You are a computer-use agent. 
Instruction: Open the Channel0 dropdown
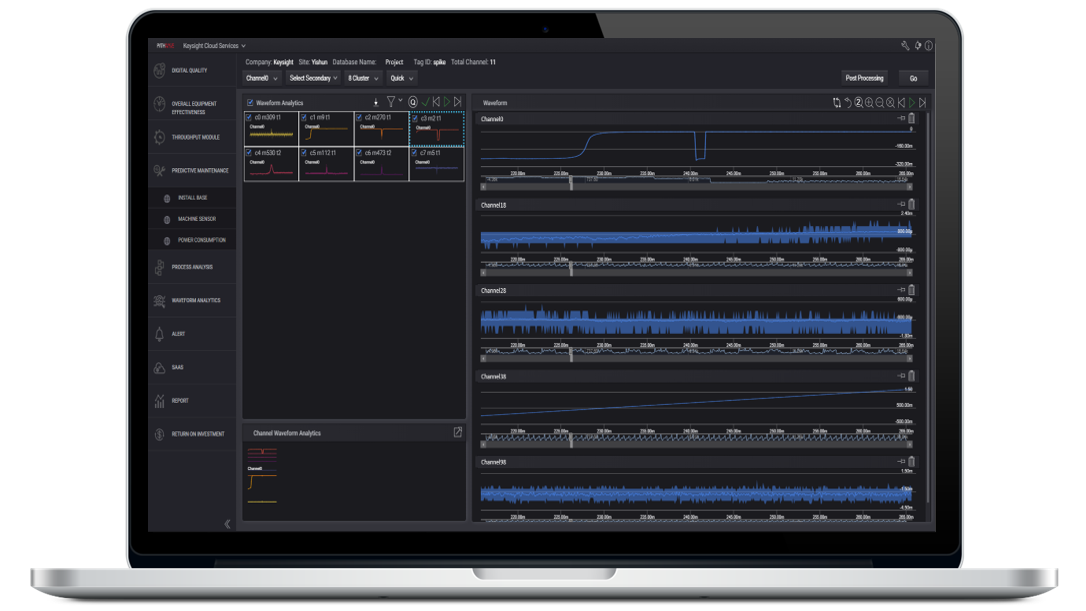click(262, 78)
